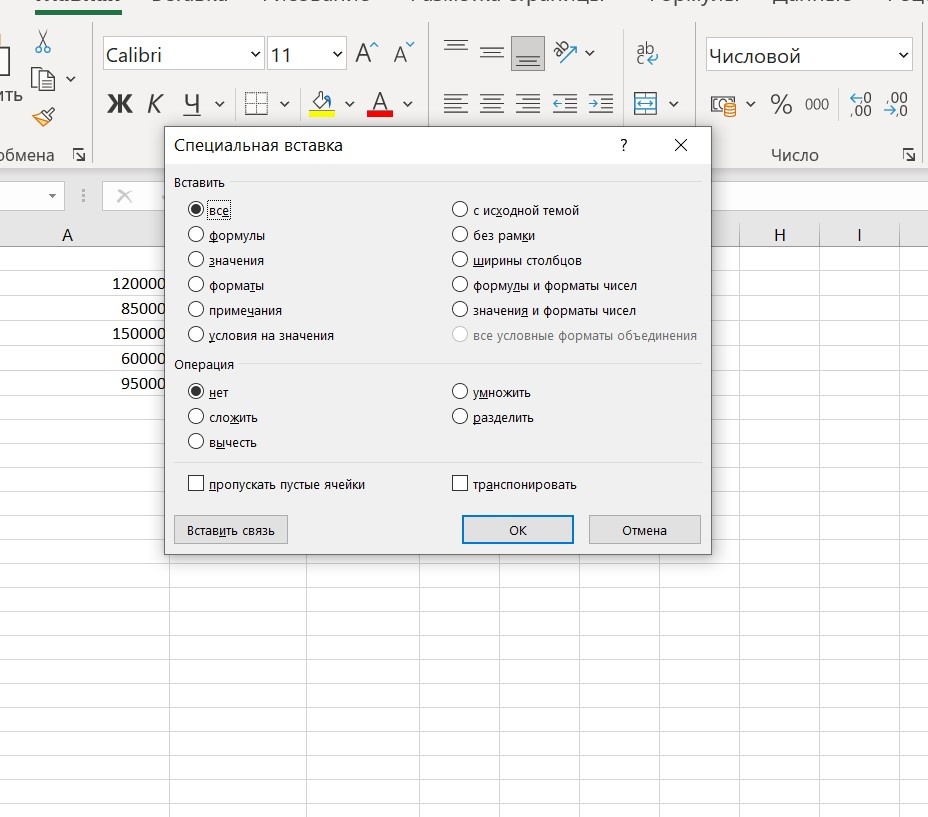This screenshot has width=928, height=817.
Task: Decrease font size with small A icon
Action: [404, 53]
